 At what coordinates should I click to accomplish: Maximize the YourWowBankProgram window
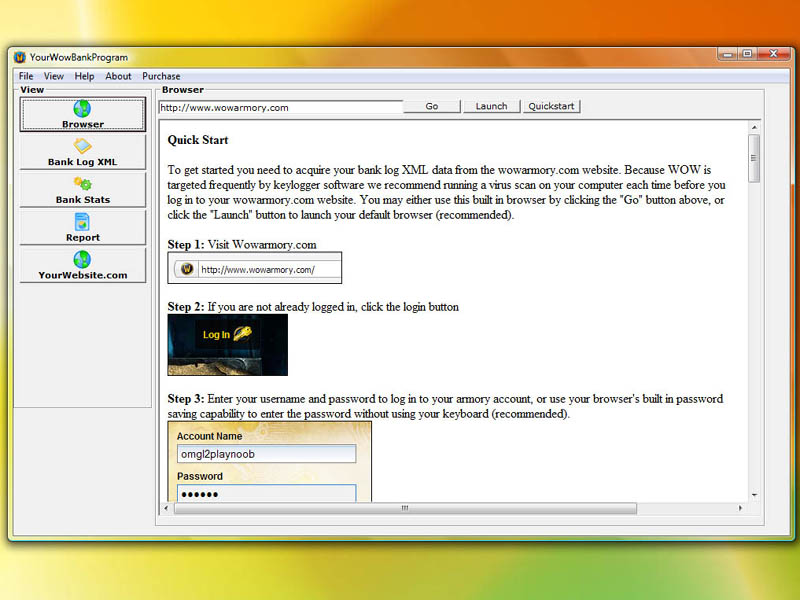747,54
